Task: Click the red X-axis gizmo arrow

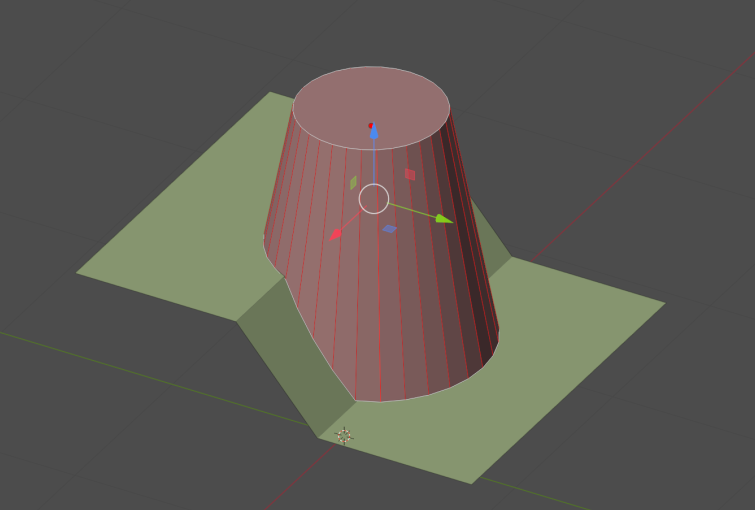Action: click(336, 235)
